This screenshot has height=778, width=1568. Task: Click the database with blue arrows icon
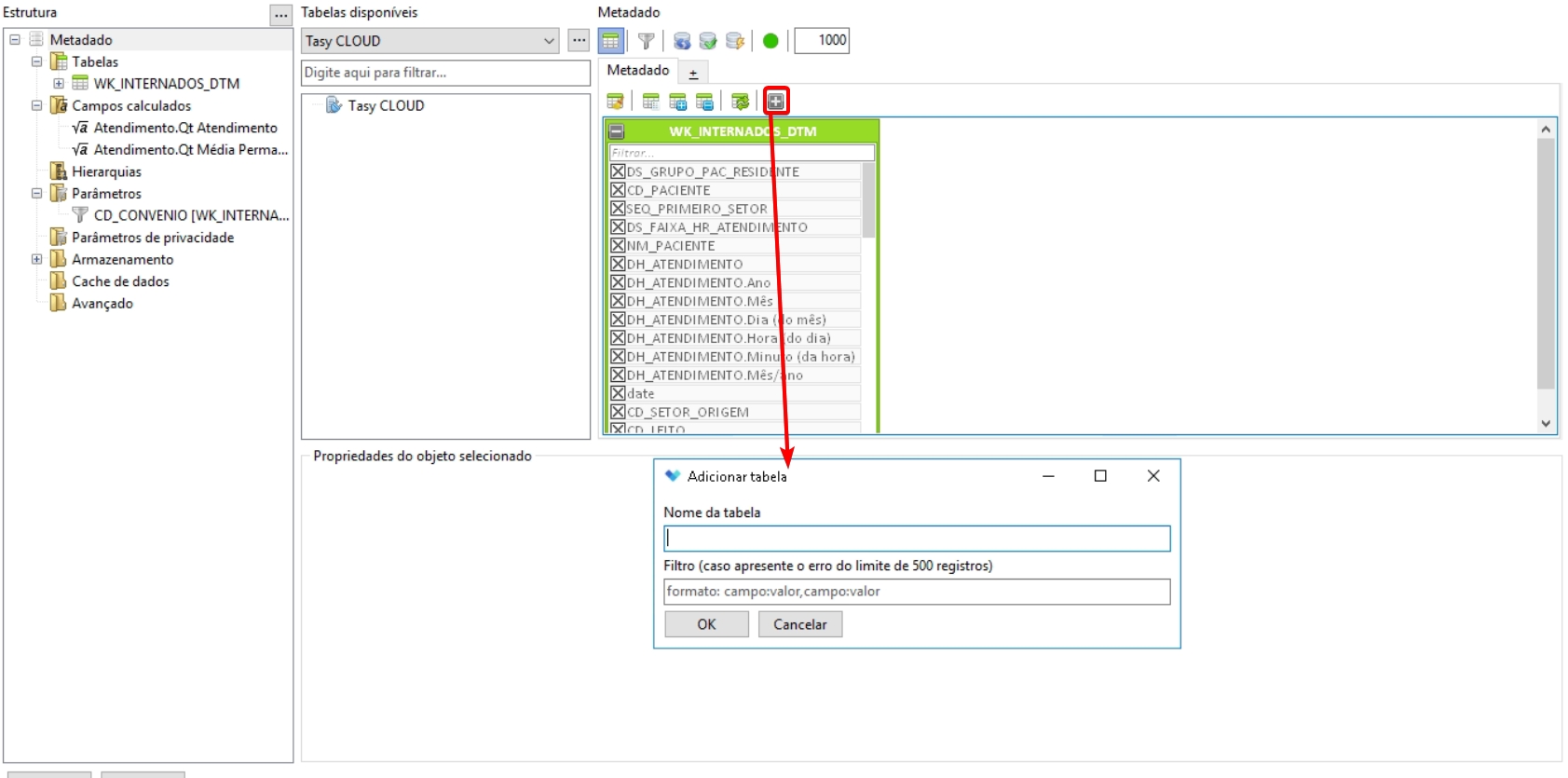click(682, 41)
